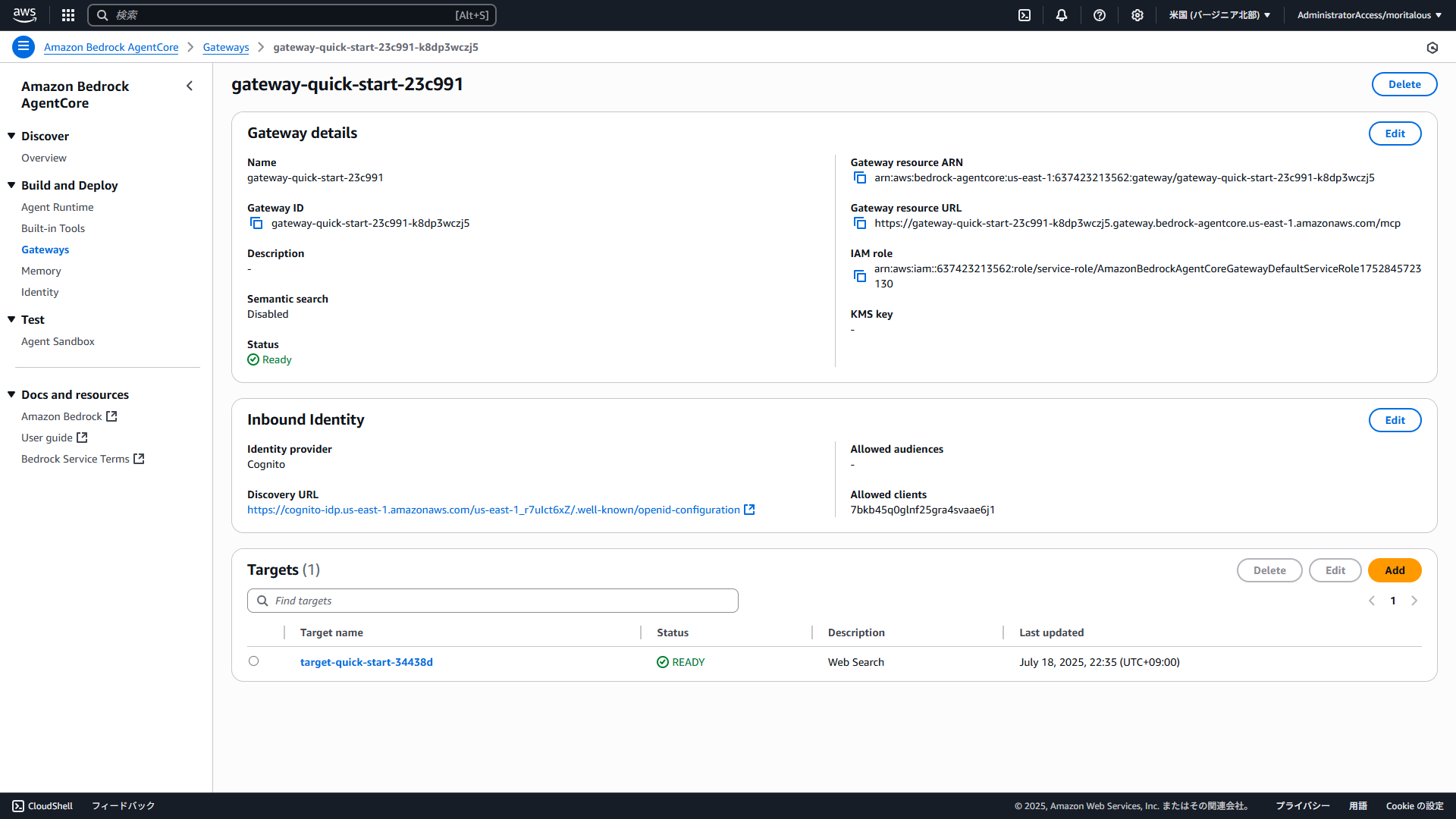Collapse the Discover section
Image resolution: width=1456 pixels, height=819 pixels.
pyautogui.click(x=11, y=136)
